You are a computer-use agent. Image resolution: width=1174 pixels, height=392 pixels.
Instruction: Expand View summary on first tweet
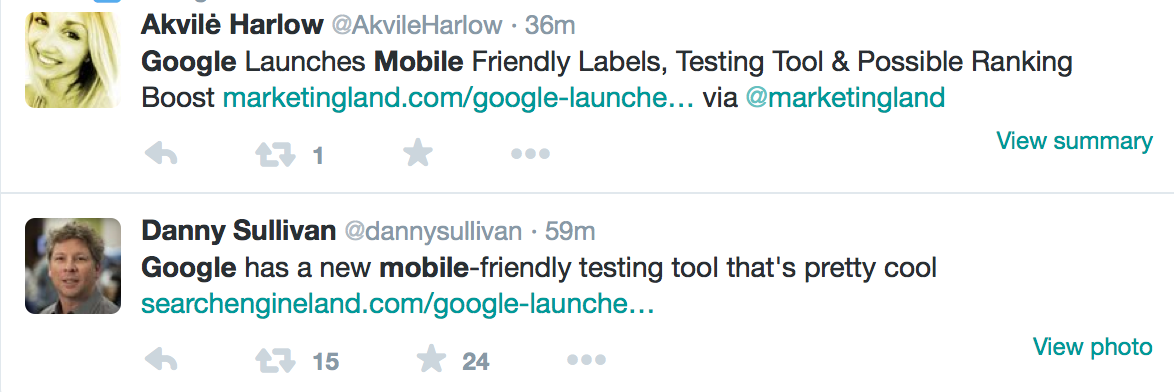(x=1074, y=141)
